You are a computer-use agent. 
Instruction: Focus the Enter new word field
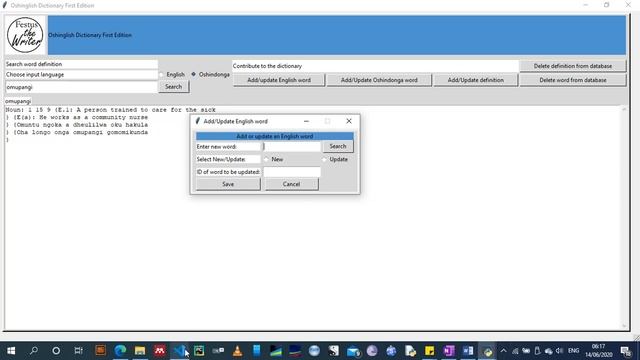[292, 147]
